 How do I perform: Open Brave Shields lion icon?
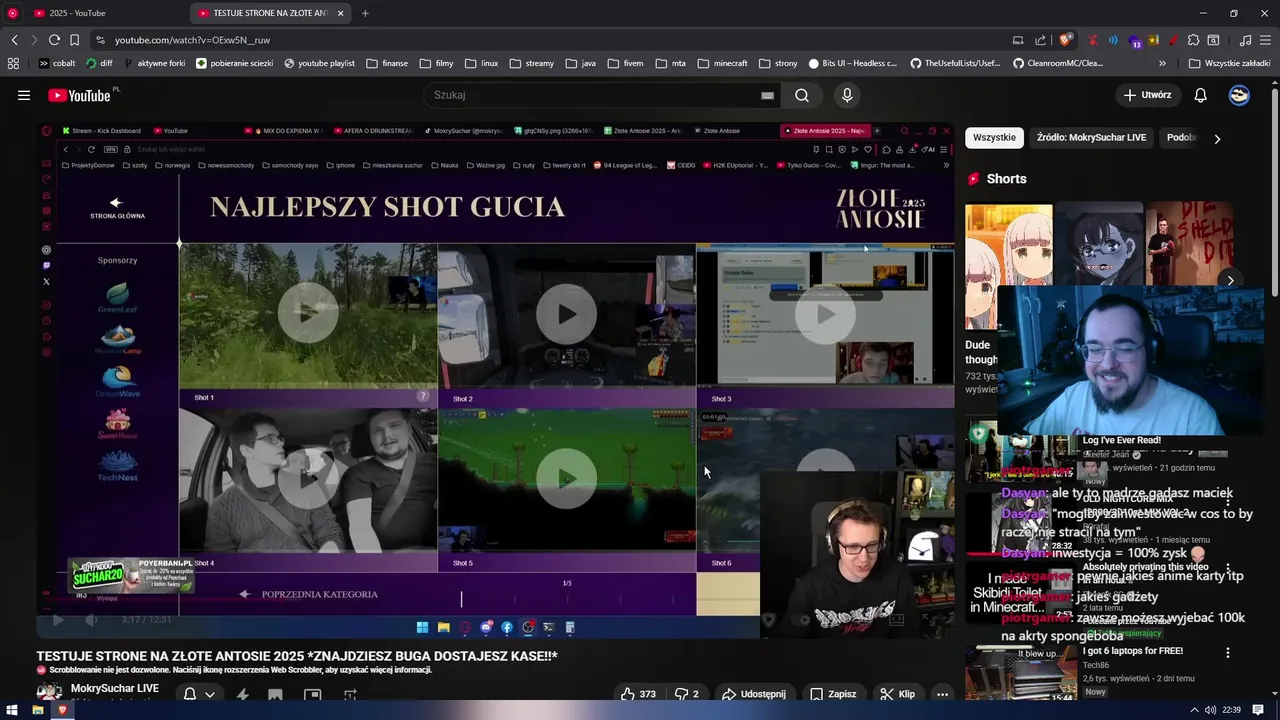tap(1066, 40)
